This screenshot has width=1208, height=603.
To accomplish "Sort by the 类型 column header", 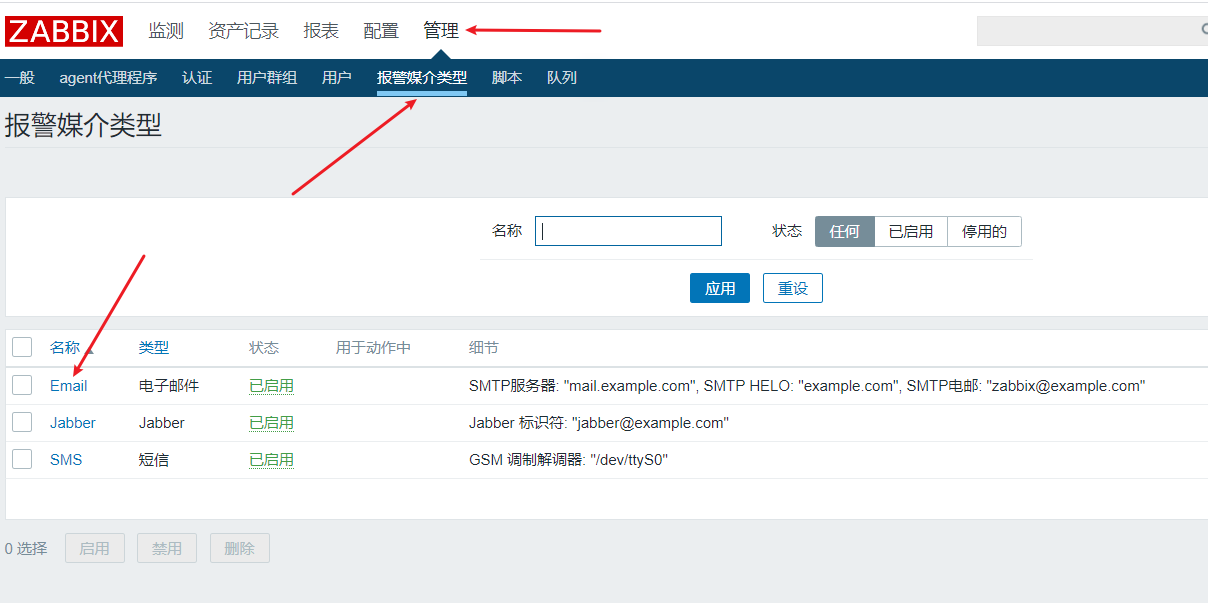I will tap(154, 347).
